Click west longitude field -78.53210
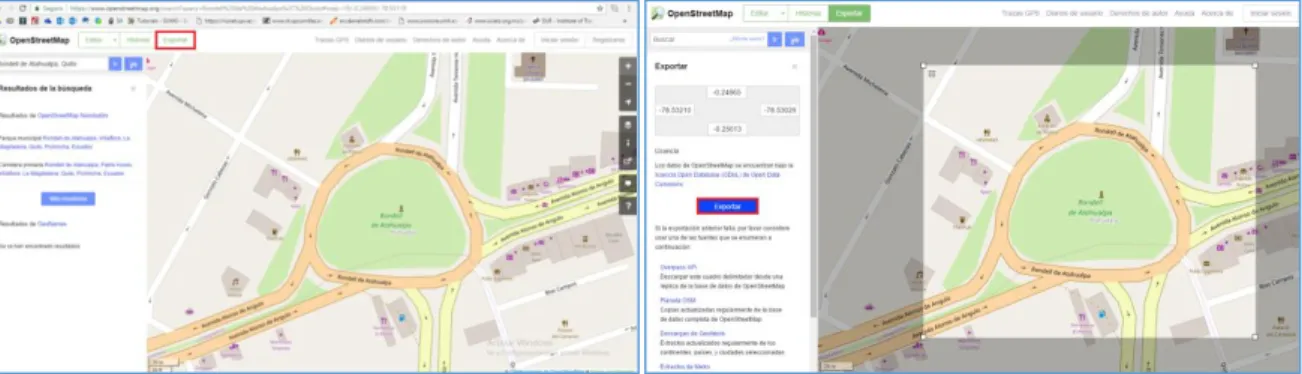 point(675,110)
